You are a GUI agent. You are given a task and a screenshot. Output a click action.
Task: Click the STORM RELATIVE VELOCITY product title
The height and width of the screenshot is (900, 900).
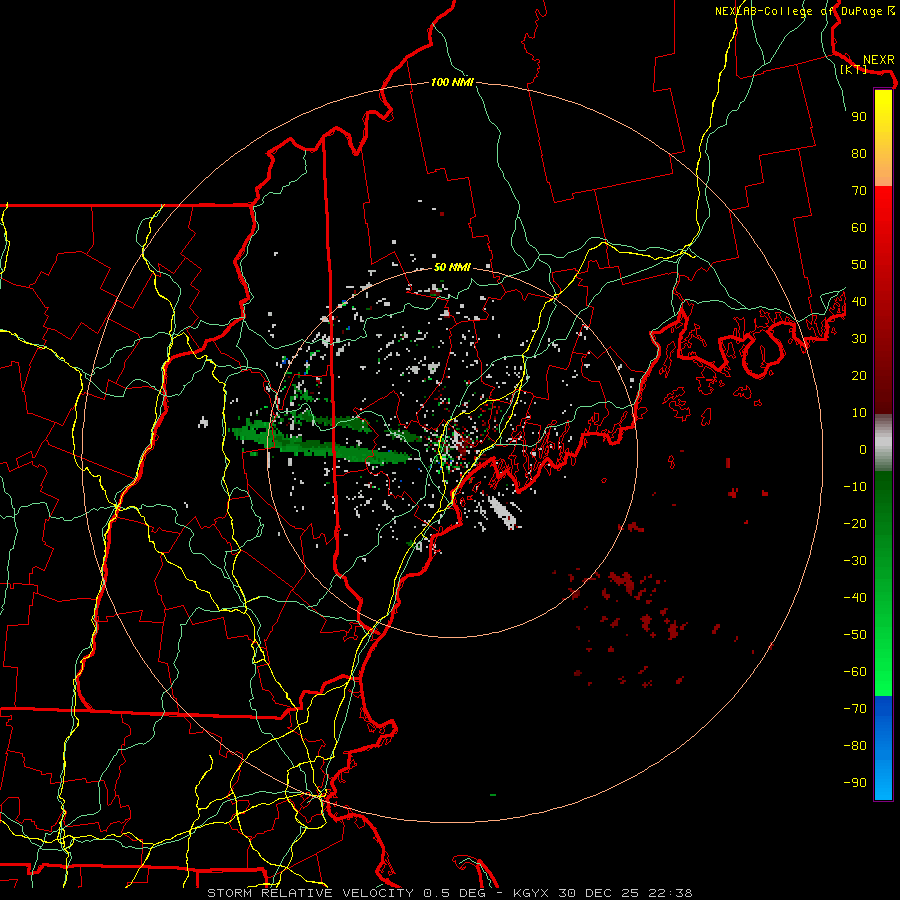(310, 893)
